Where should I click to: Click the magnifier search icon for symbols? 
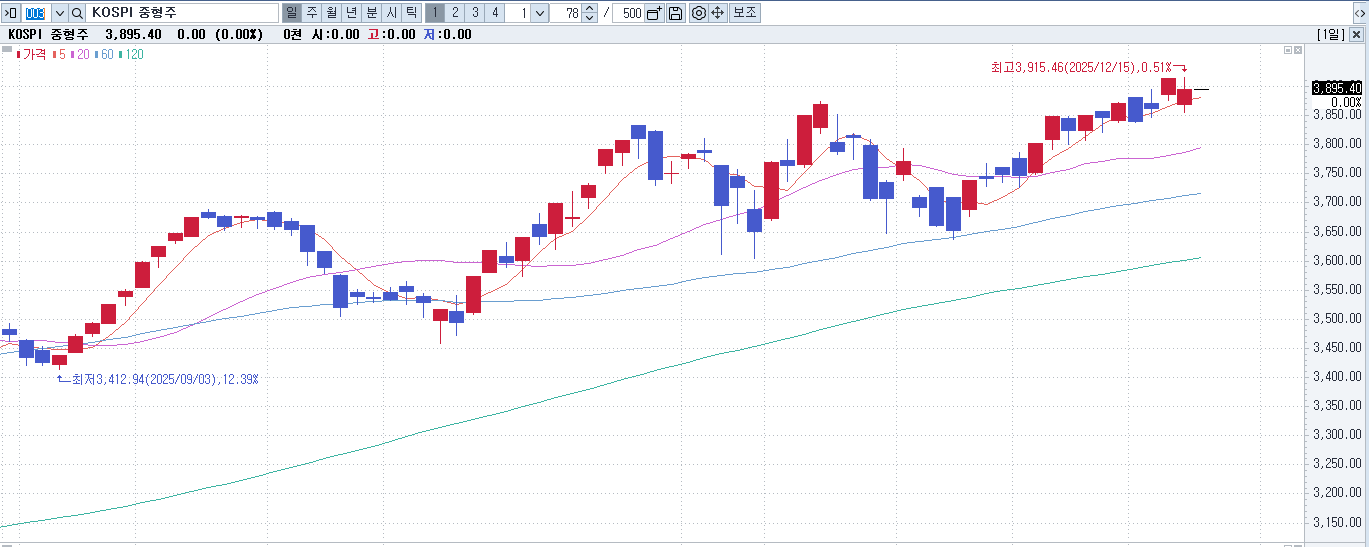click(77, 13)
